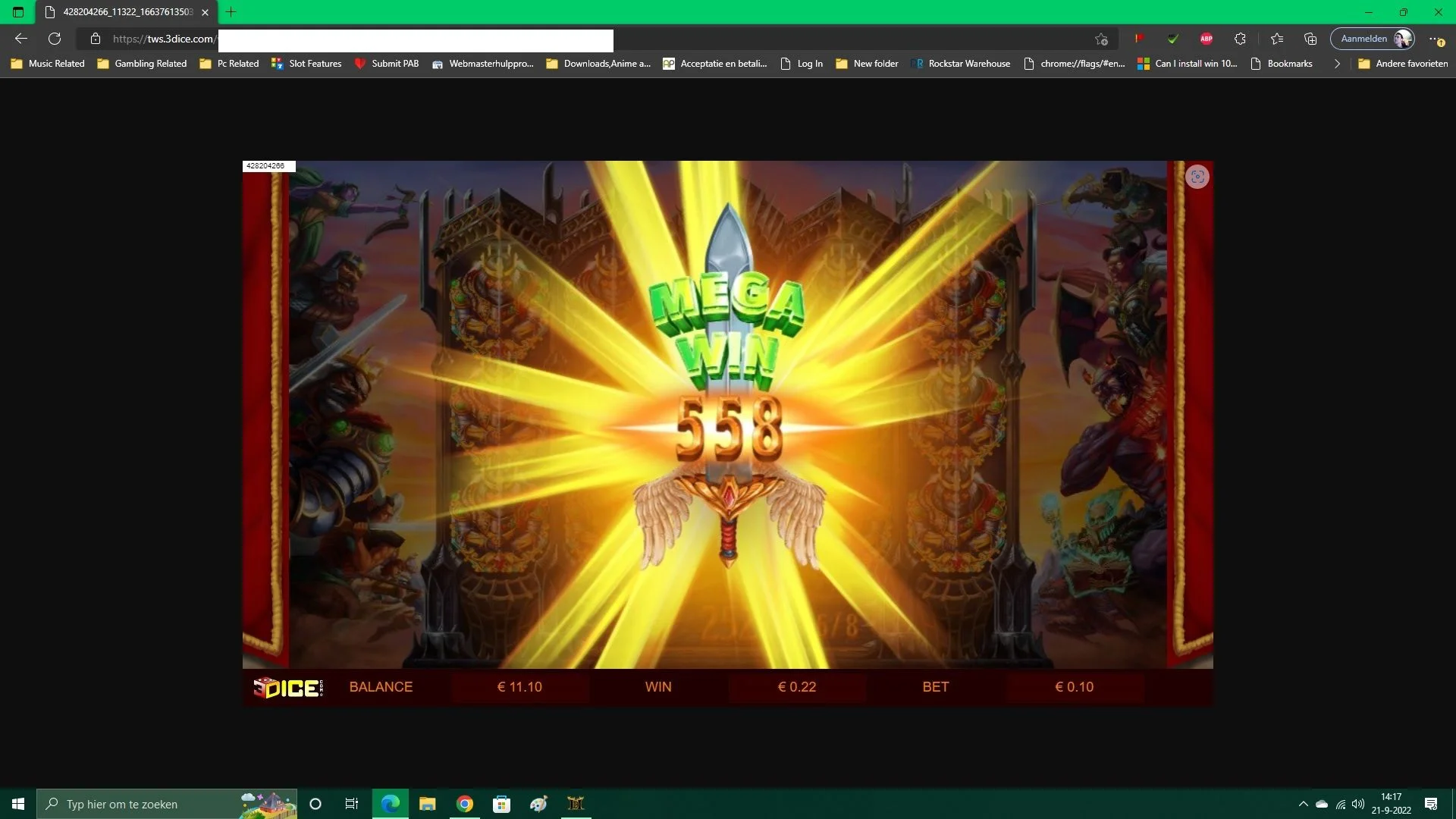
Task: Open the Pc Related bookmarks folder
Action: point(229,64)
